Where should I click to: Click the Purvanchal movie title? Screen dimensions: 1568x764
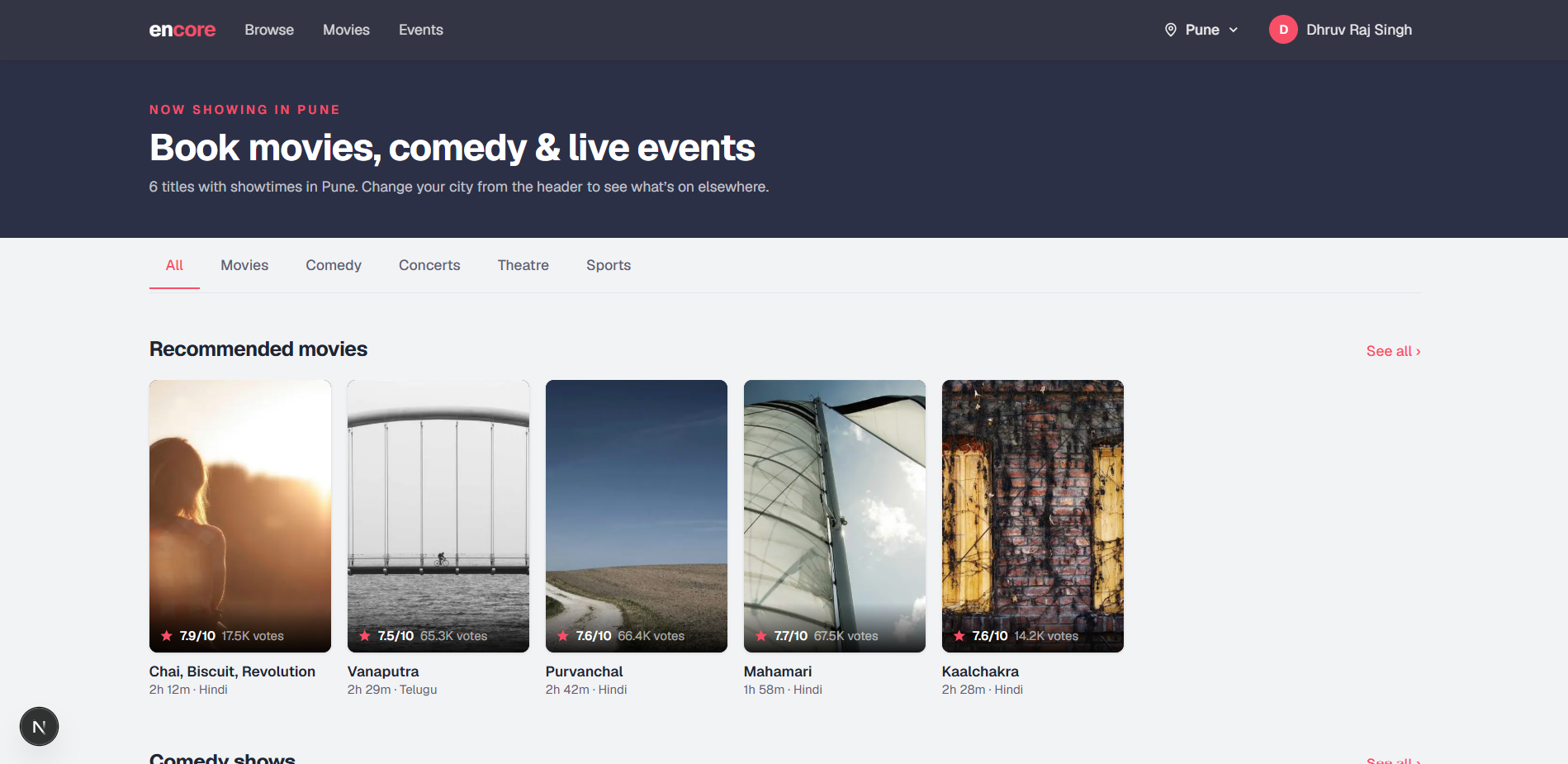click(x=584, y=671)
